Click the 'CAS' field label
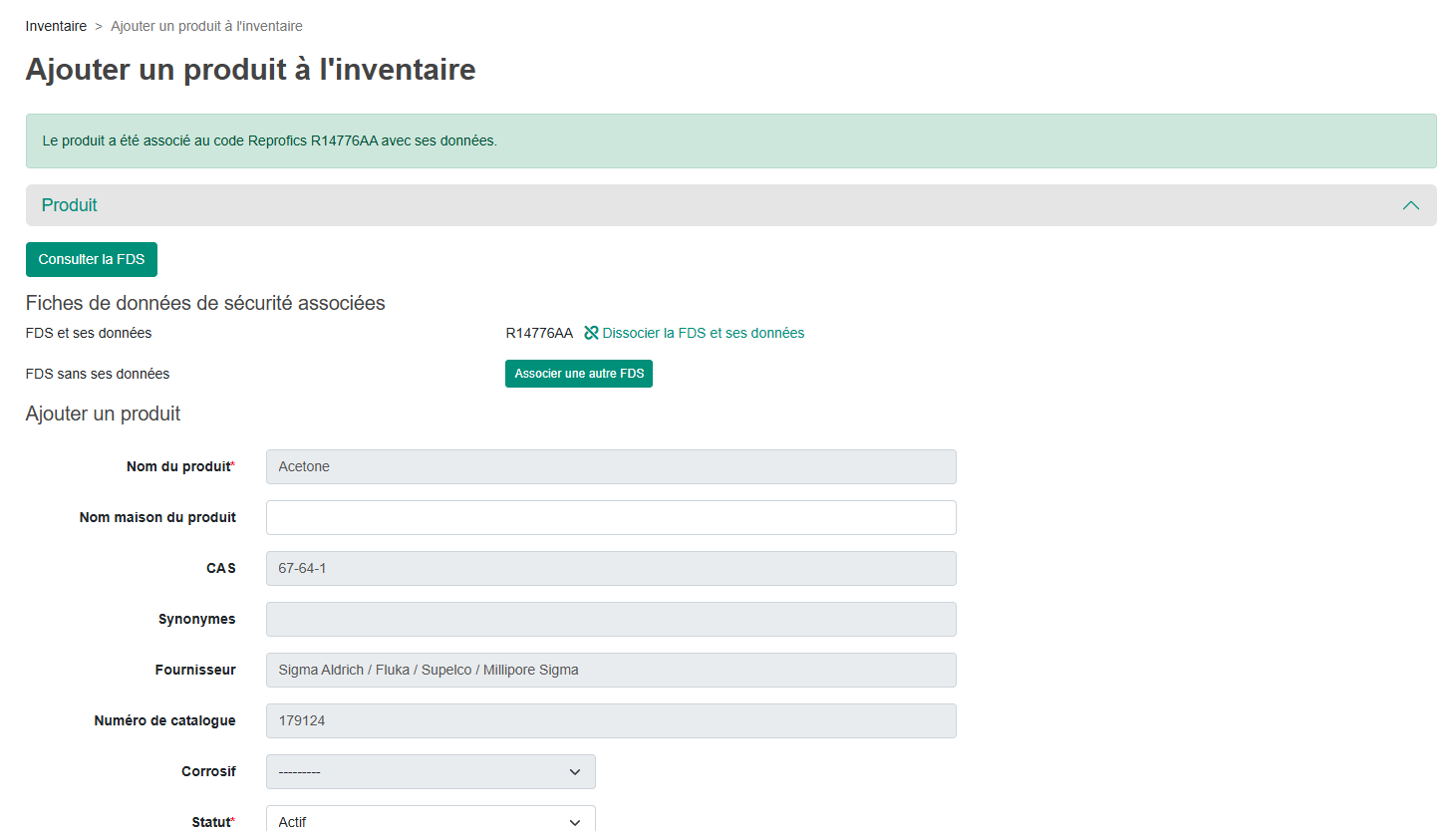 point(221,568)
